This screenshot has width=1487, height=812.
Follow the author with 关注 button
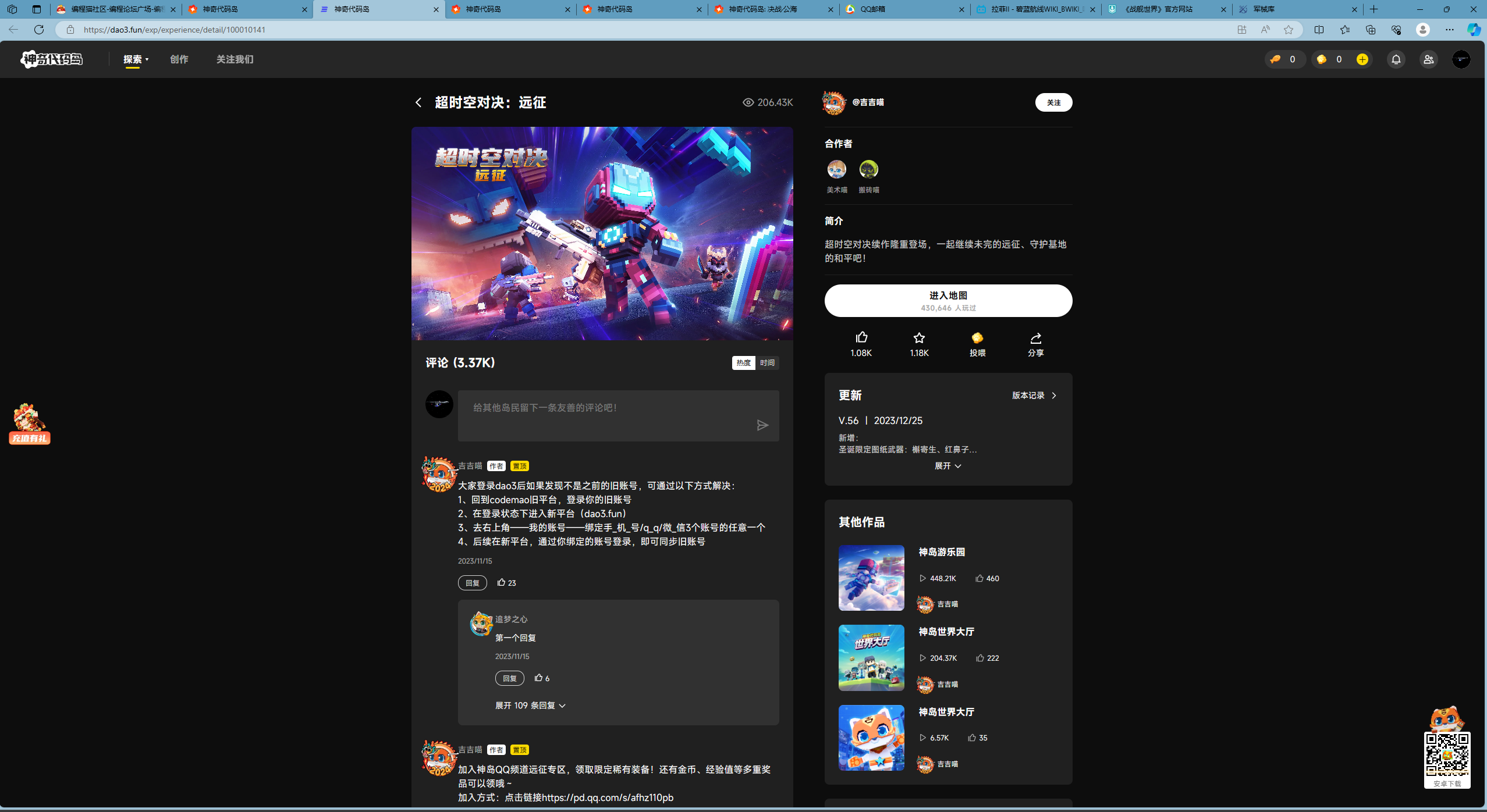point(1053,102)
